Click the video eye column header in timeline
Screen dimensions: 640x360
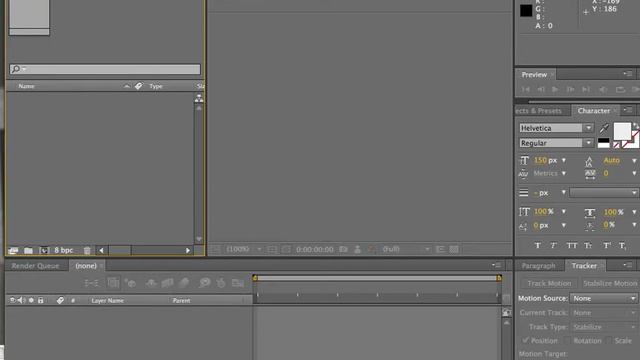click(x=12, y=300)
